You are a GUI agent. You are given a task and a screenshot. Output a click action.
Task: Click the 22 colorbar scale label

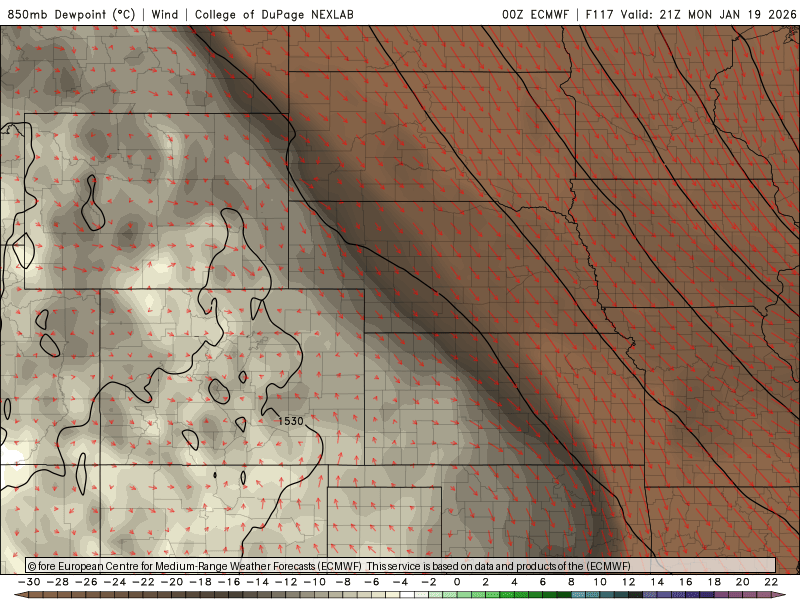771,582
